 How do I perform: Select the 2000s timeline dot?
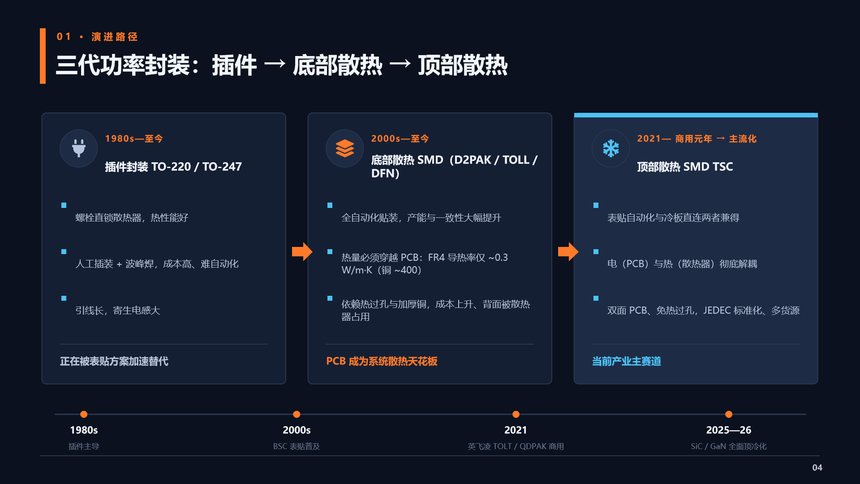(x=296, y=414)
